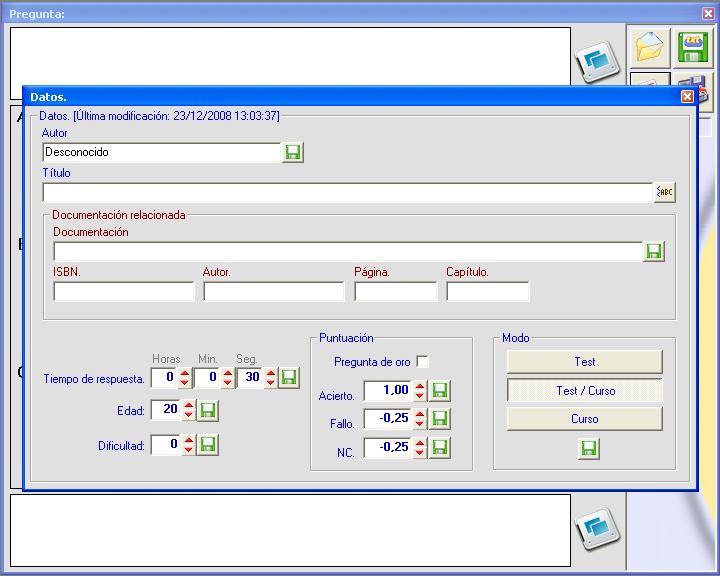Click the Seg. field showing 30

click(250, 378)
